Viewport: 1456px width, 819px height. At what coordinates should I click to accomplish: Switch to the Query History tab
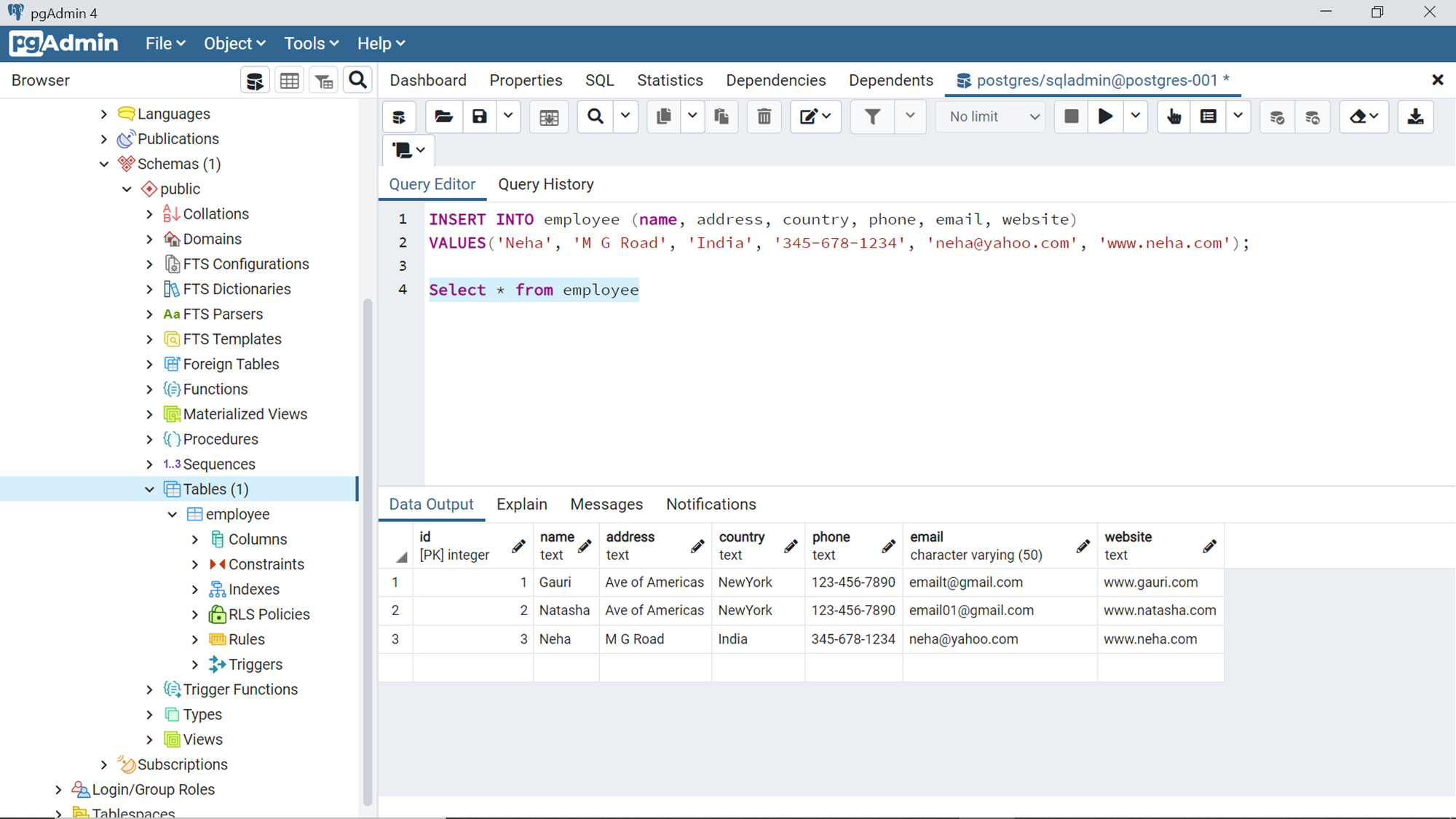coord(545,184)
